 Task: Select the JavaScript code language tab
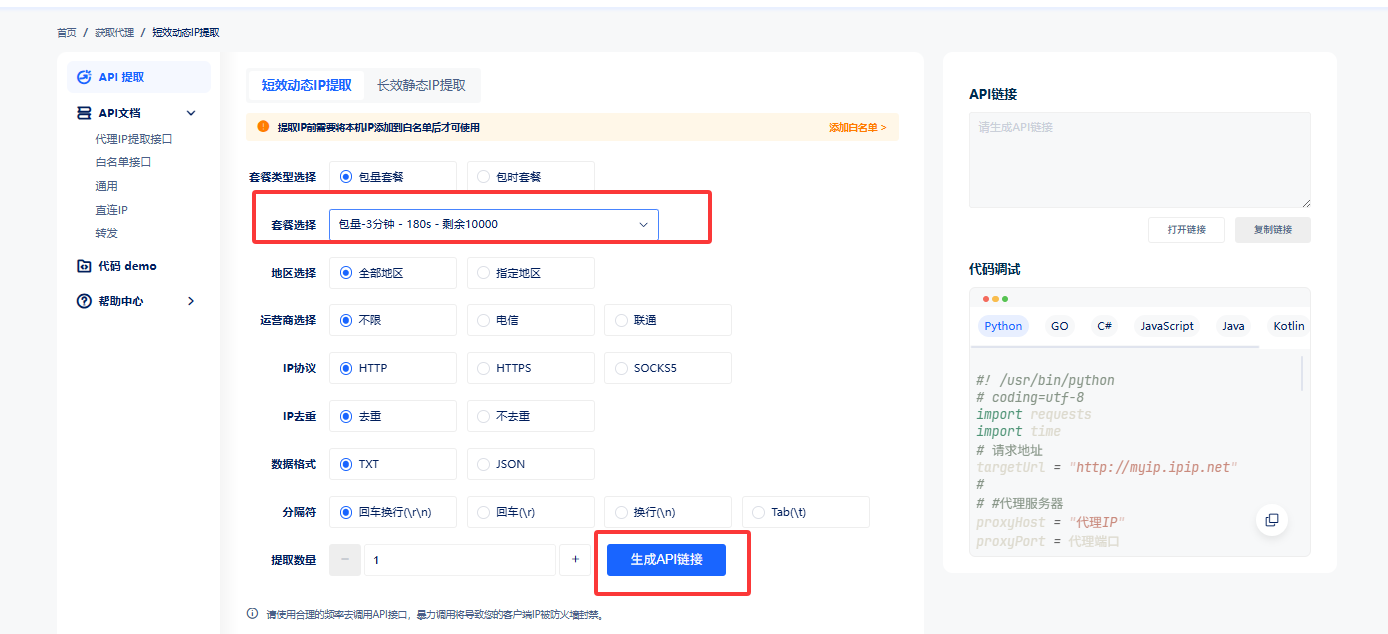click(1167, 326)
